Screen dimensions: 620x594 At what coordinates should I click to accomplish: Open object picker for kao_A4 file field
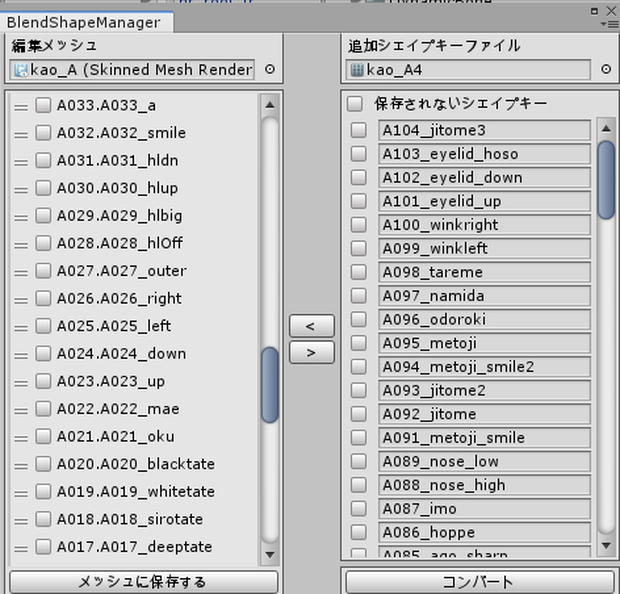606,70
